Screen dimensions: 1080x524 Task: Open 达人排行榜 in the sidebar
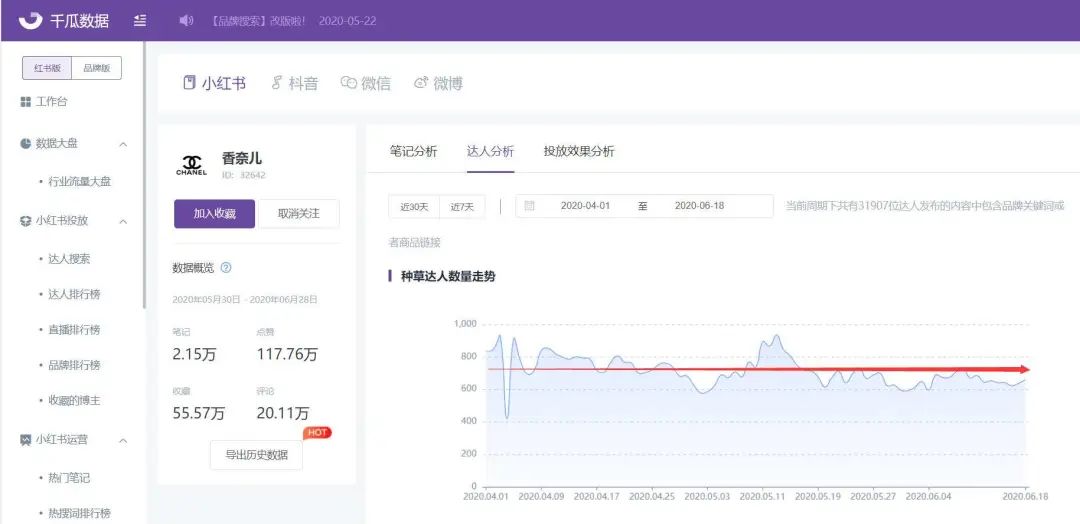[74, 294]
